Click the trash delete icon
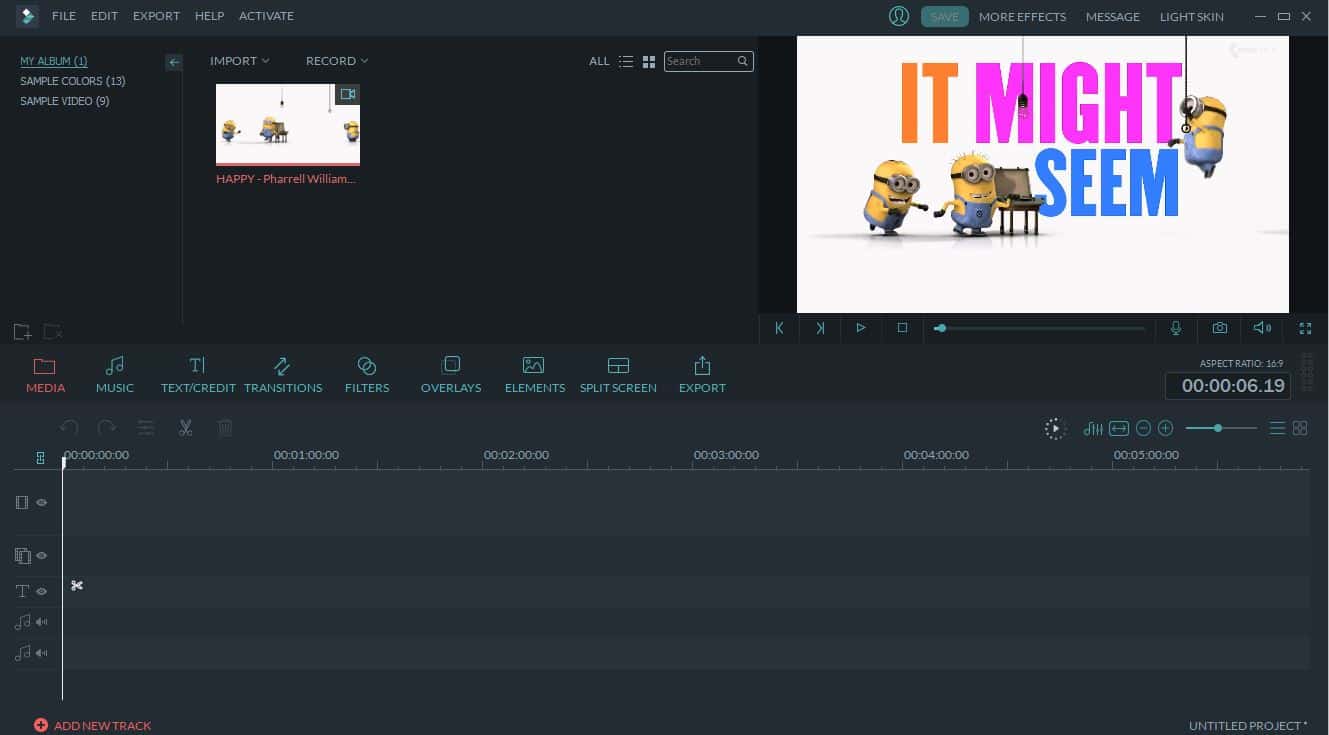 click(225, 428)
